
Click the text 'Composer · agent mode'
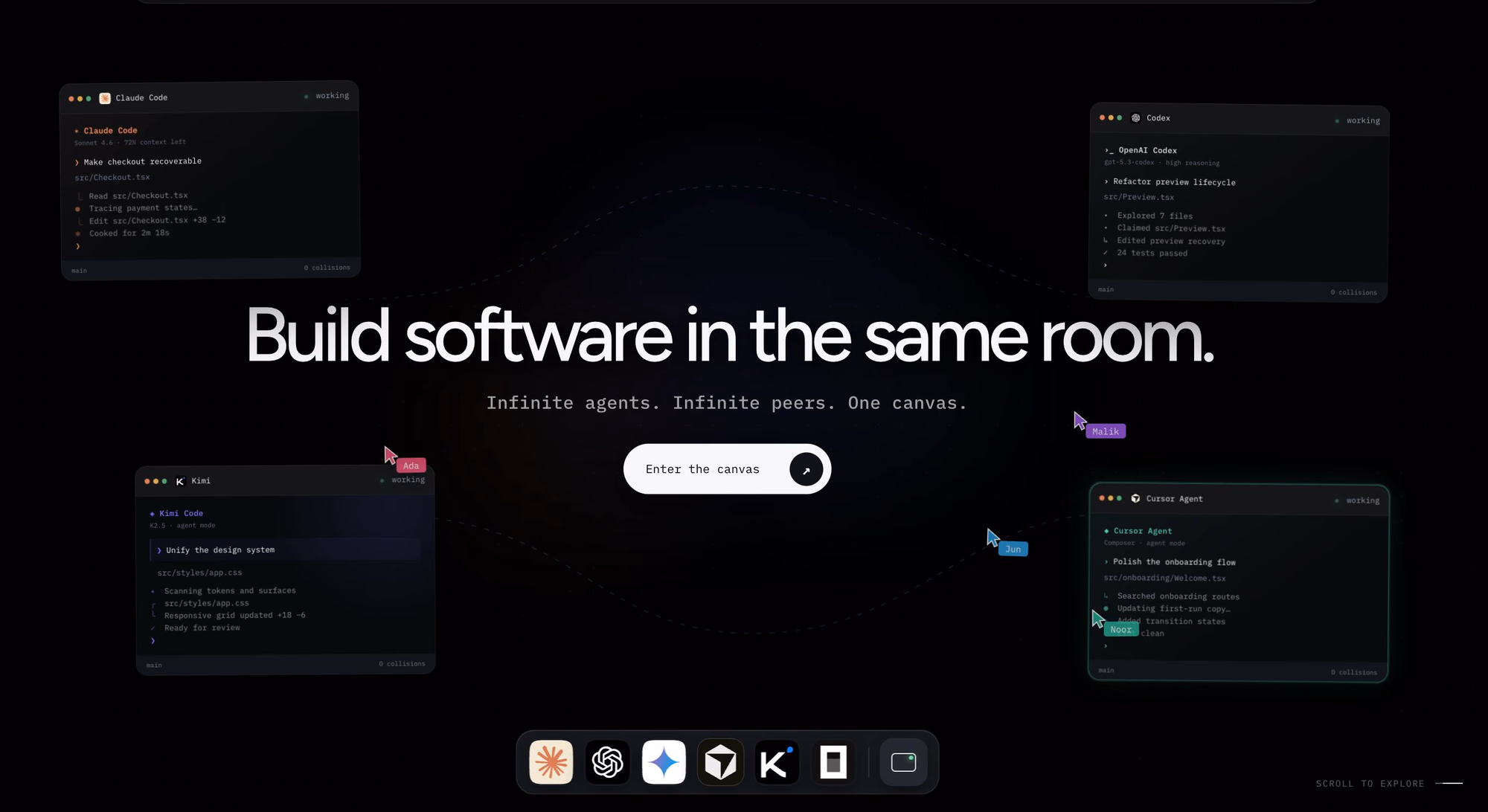(1144, 544)
